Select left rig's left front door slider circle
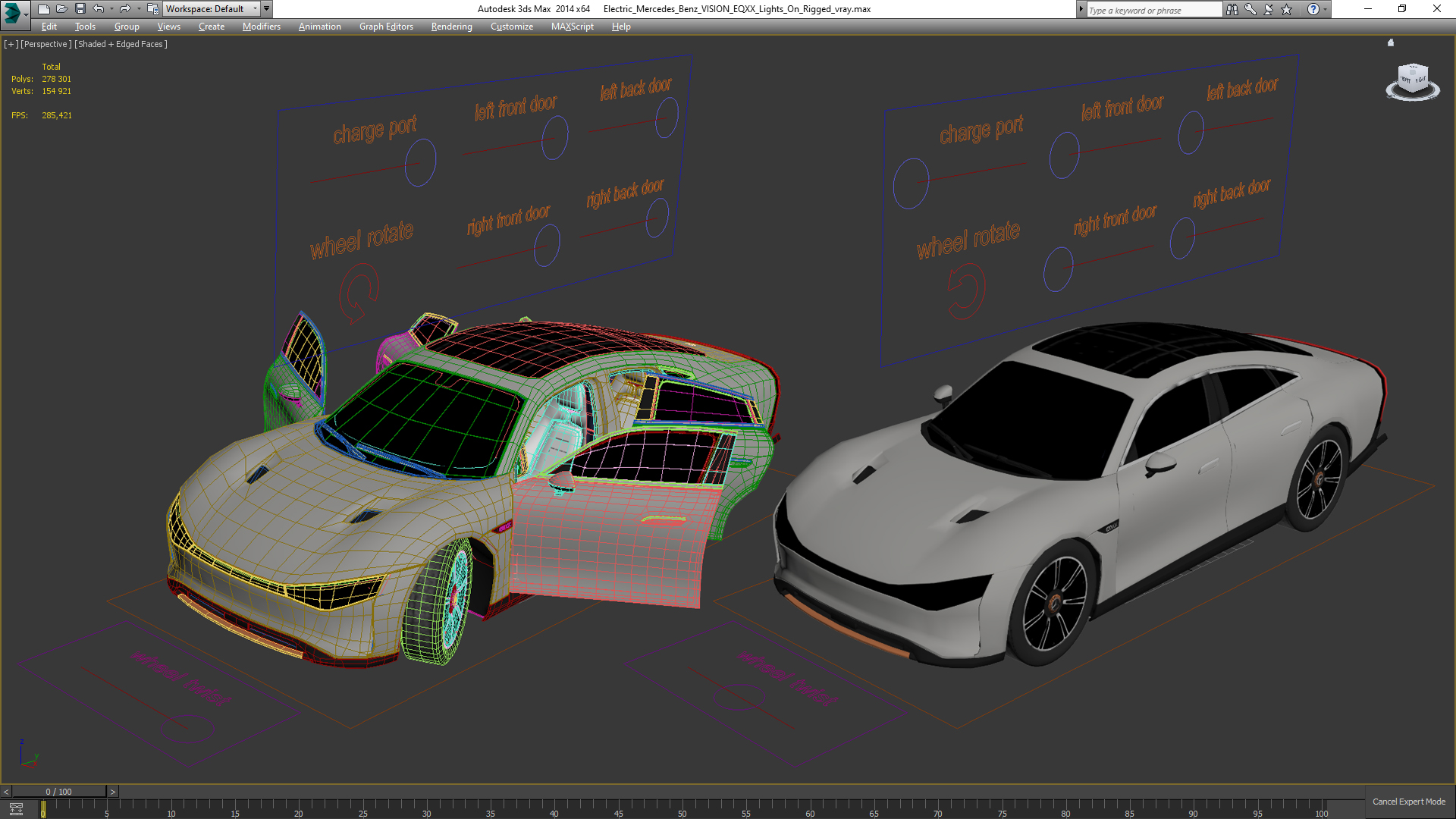Image resolution: width=1456 pixels, height=819 pixels. pos(554,137)
